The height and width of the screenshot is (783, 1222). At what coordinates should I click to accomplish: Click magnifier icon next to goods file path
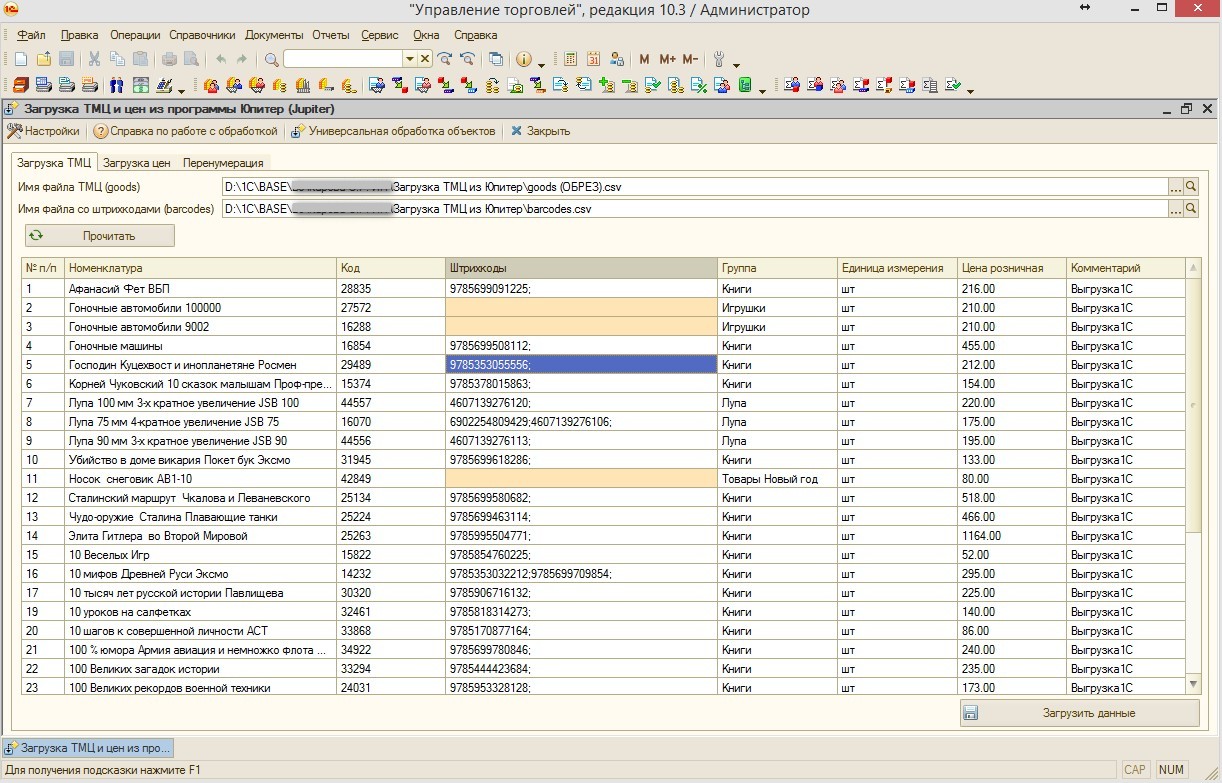click(1191, 186)
